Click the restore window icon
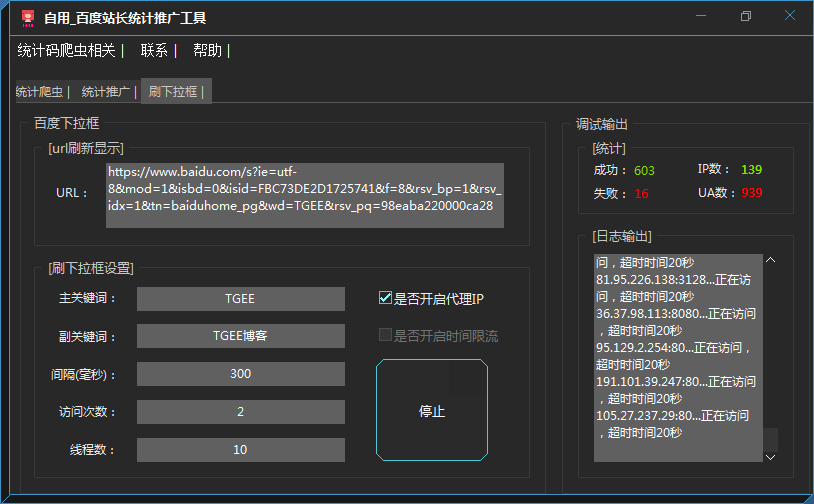 745,16
